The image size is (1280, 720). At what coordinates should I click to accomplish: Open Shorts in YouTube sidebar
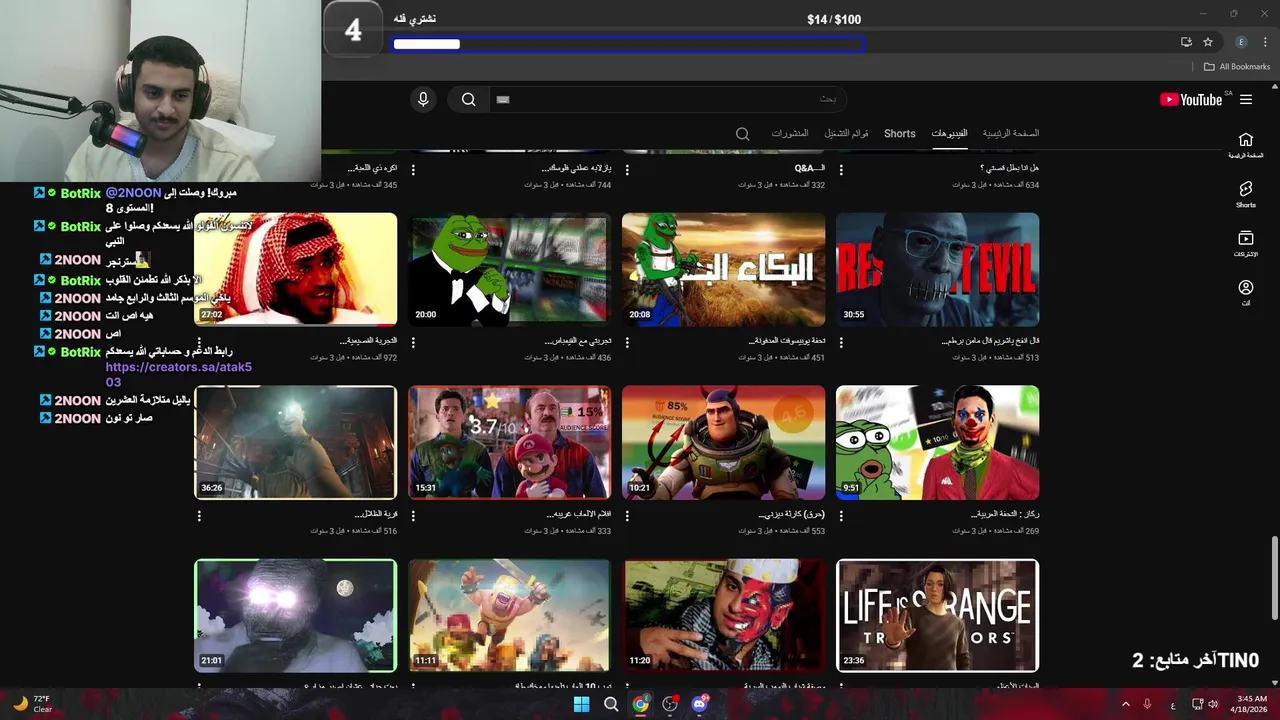pos(1246,194)
